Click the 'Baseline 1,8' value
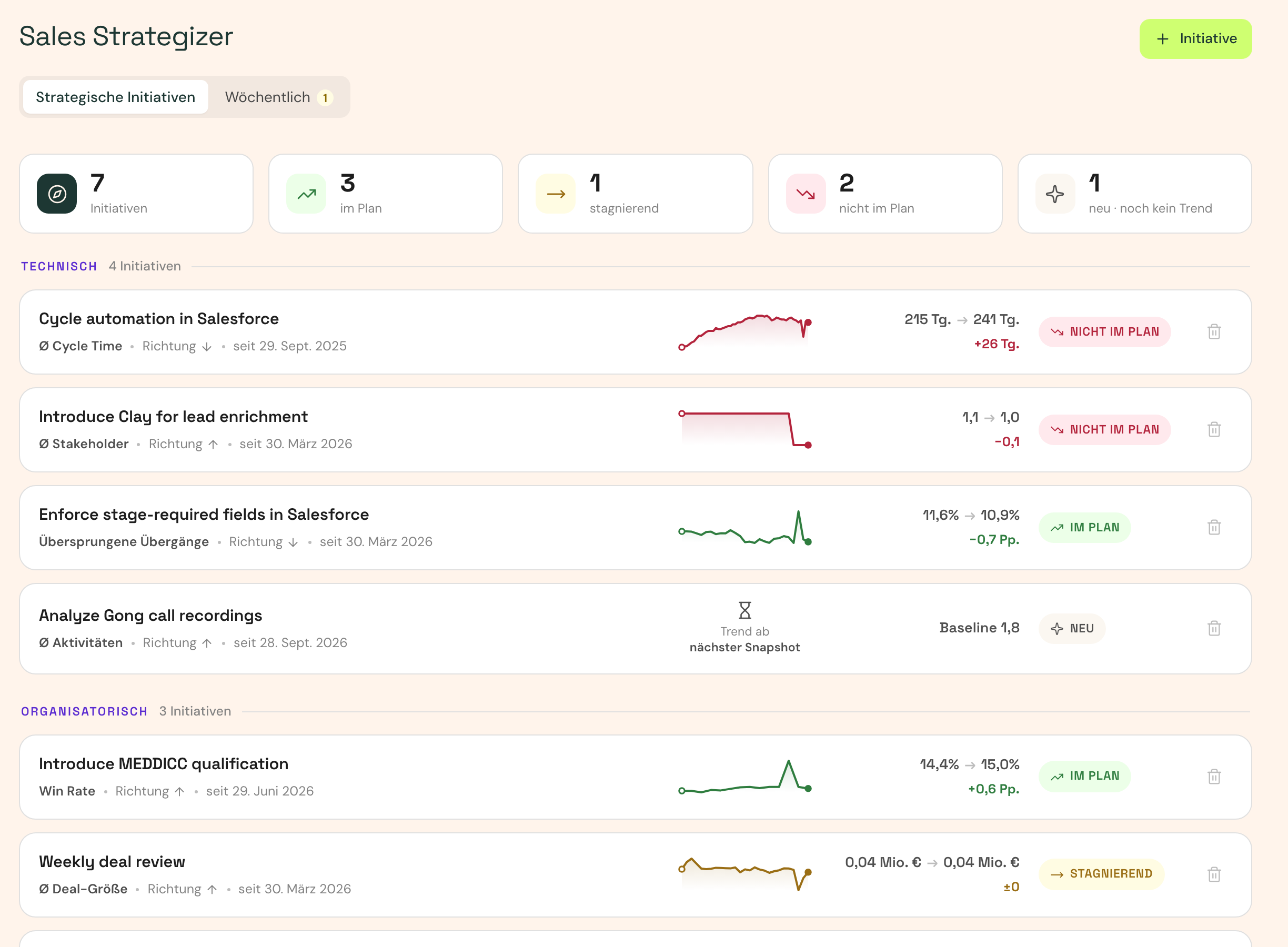 [x=979, y=628]
